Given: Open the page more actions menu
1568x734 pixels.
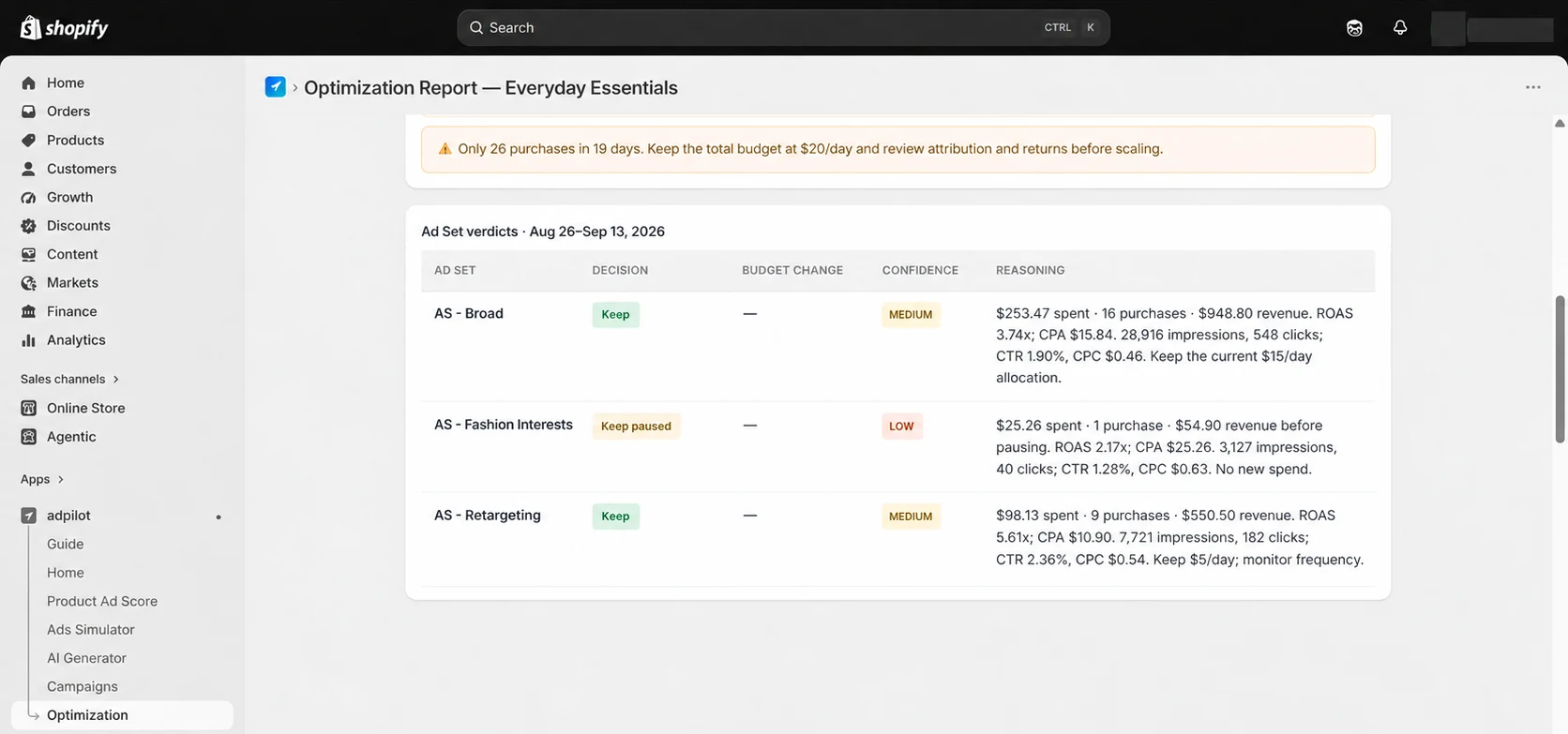Looking at the screenshot, I should (1533, 87).
